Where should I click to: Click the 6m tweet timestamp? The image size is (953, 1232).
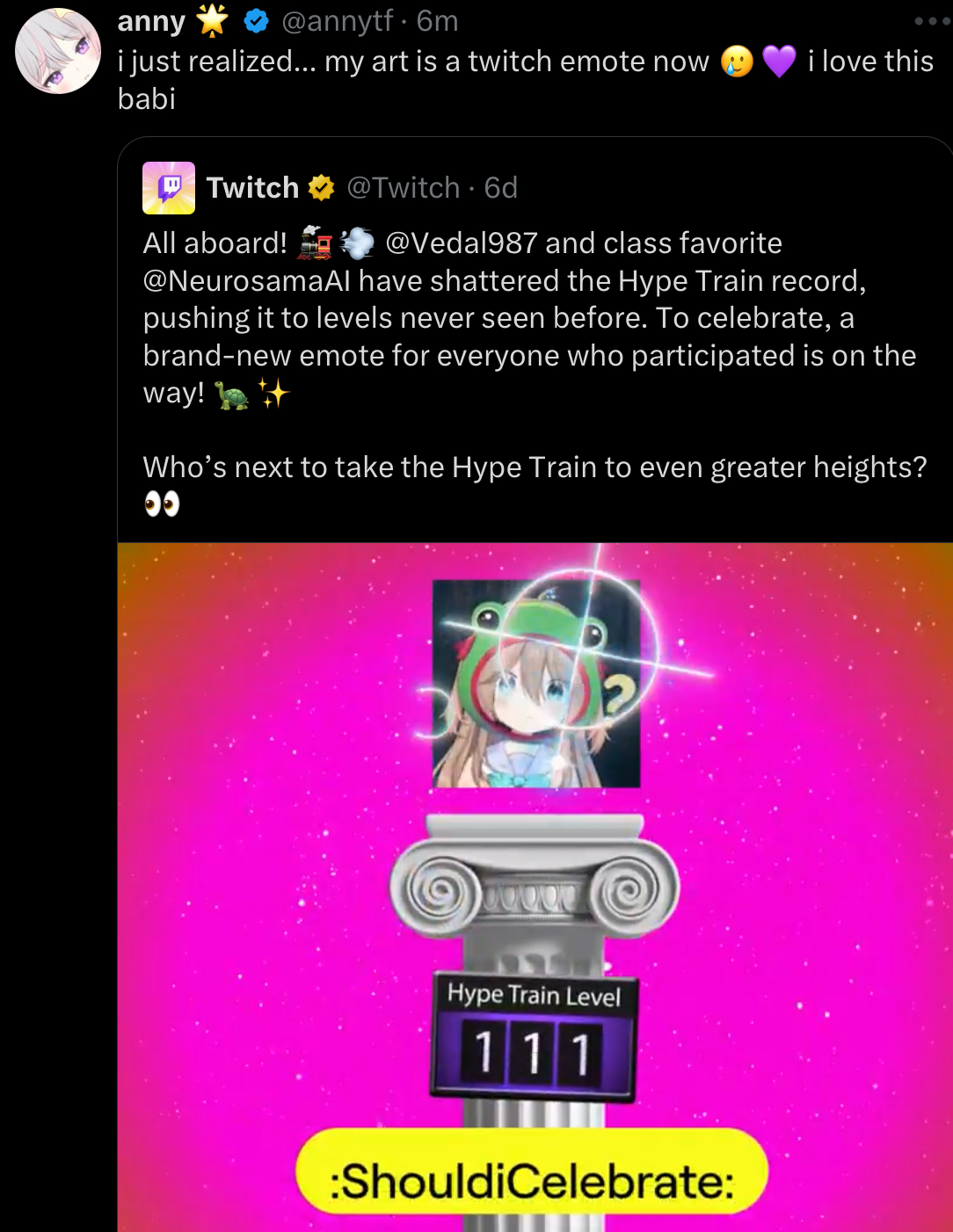point(438,21)
